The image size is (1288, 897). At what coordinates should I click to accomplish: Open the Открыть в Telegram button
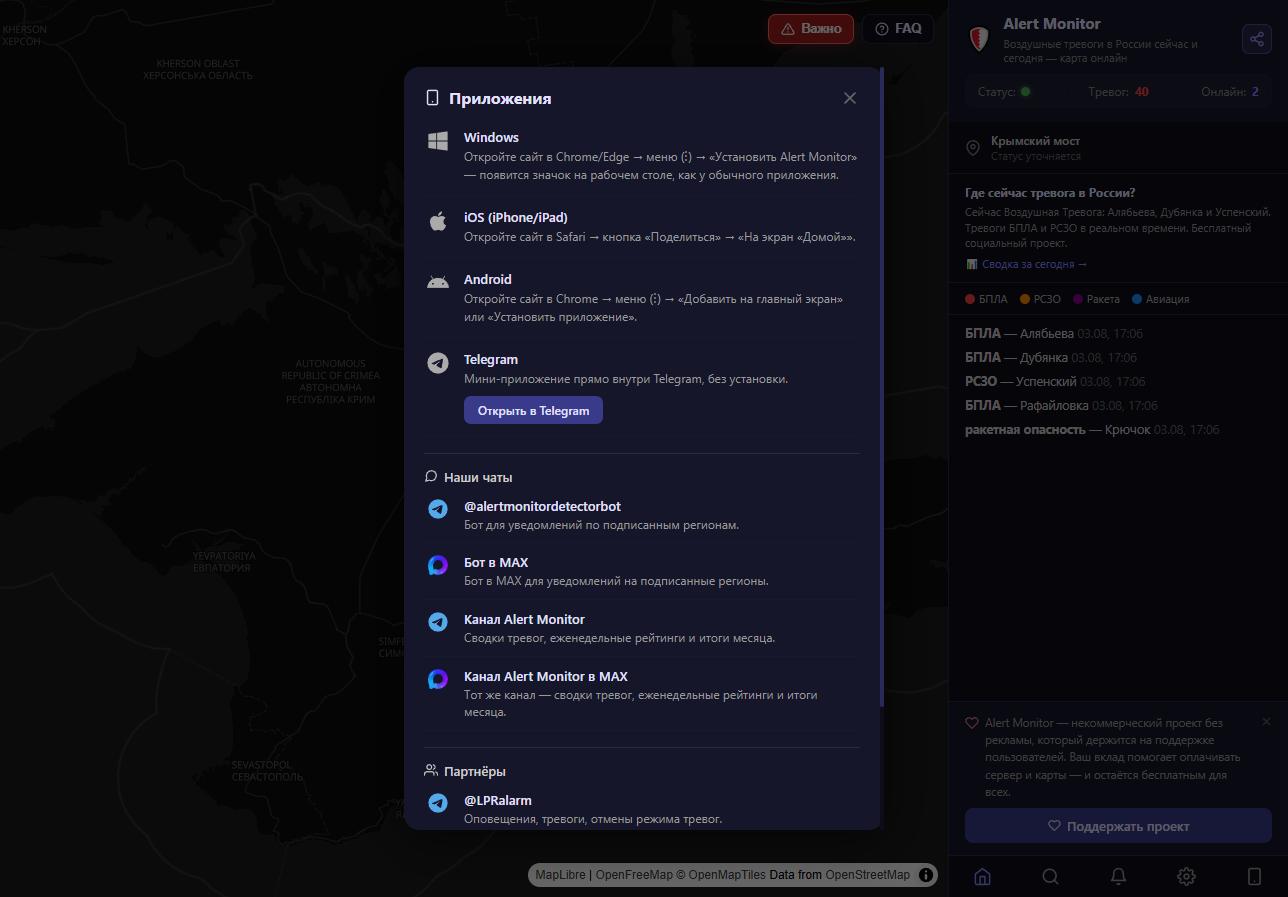coord(533,411)
